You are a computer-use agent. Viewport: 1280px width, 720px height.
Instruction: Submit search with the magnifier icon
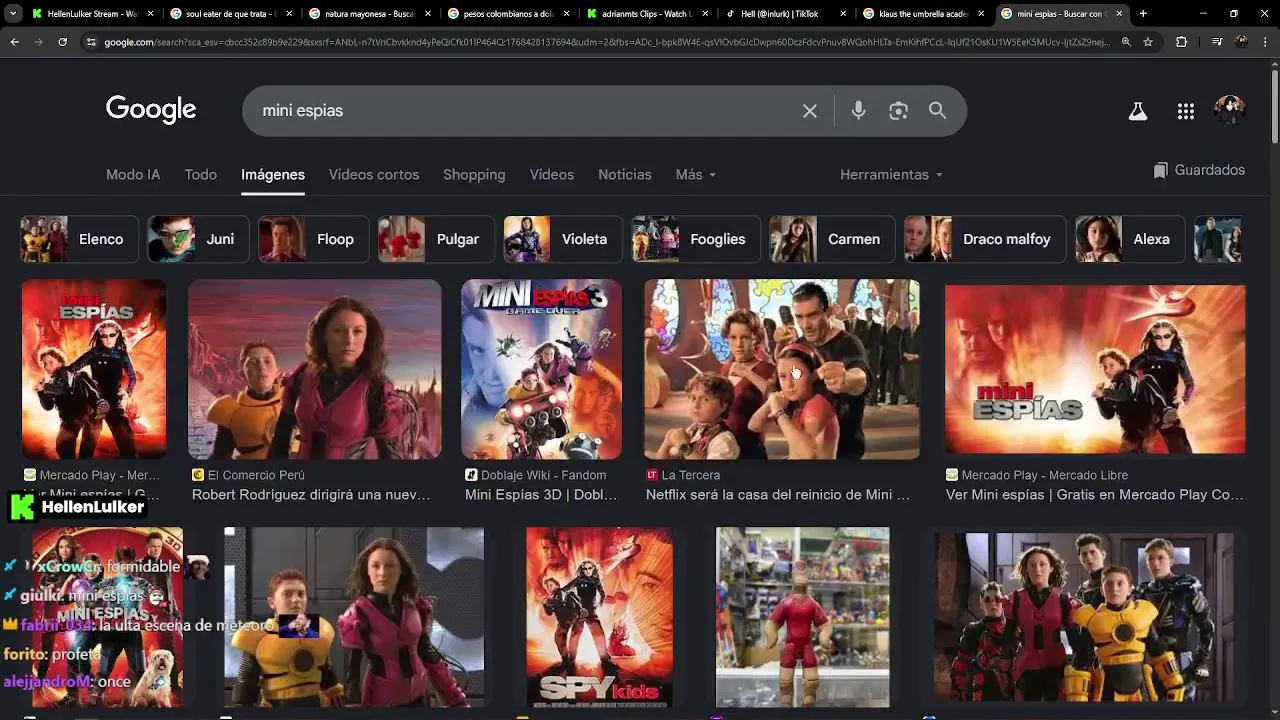pyautogui.click(x=937, y=111)
